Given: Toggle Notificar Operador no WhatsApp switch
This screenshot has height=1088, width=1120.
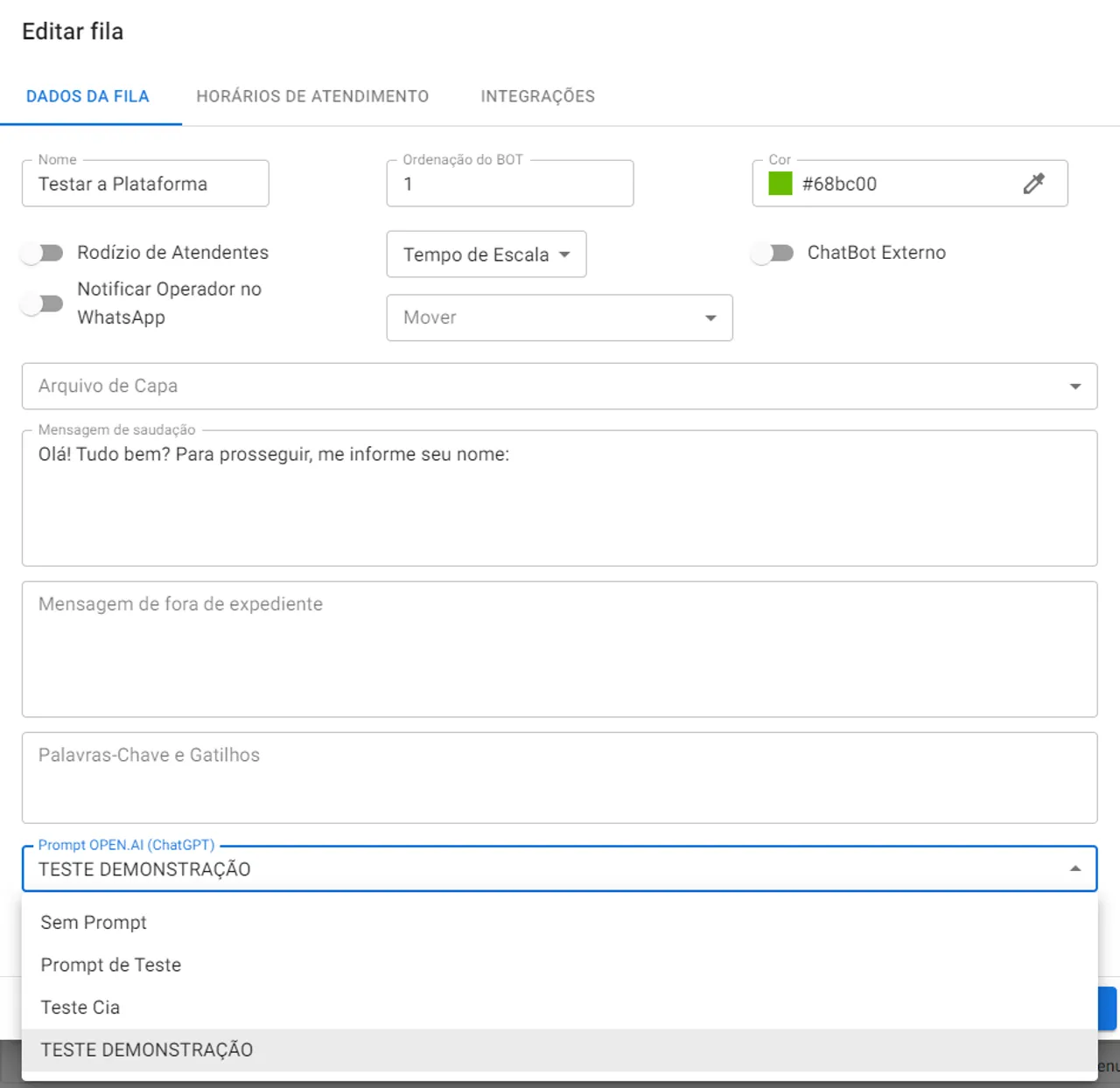Looking at the screenshot, I should click(42, 303).
